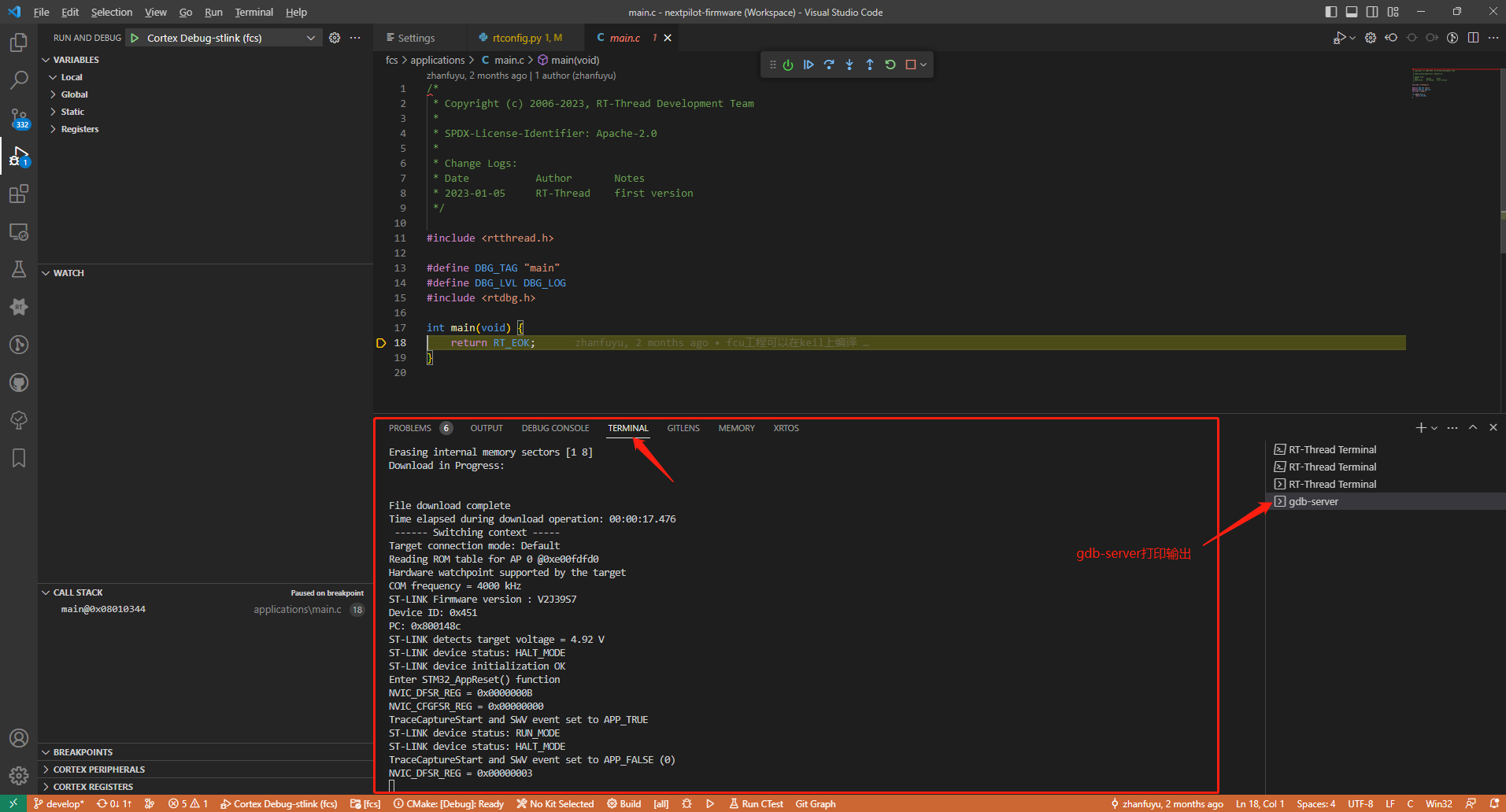1506x812 pixels.
Task: Click UTF-8 encoding in status bar
Action: click(1360, 803)
